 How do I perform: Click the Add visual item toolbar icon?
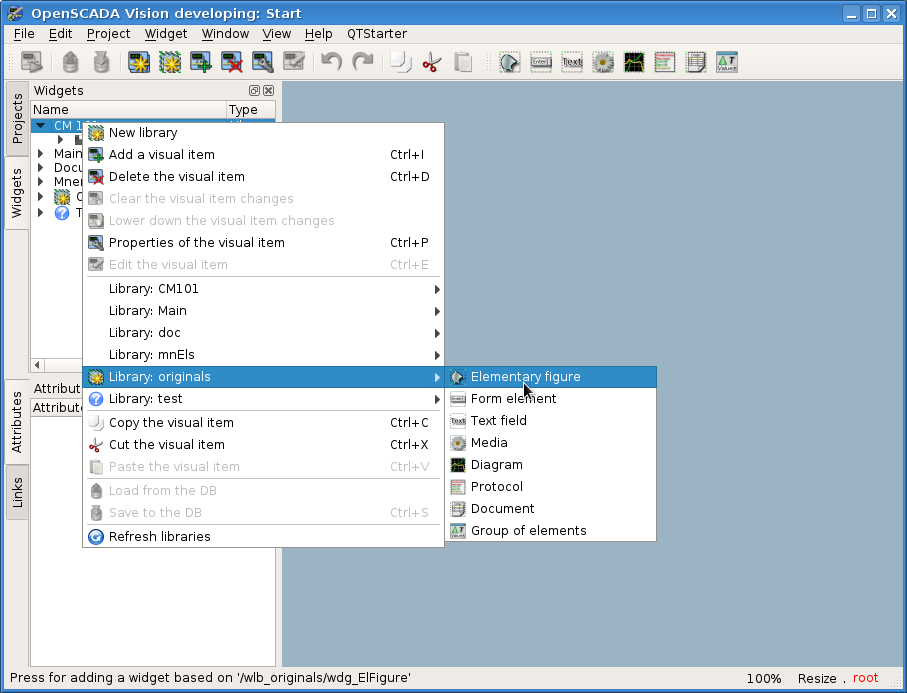pos(201,62)
